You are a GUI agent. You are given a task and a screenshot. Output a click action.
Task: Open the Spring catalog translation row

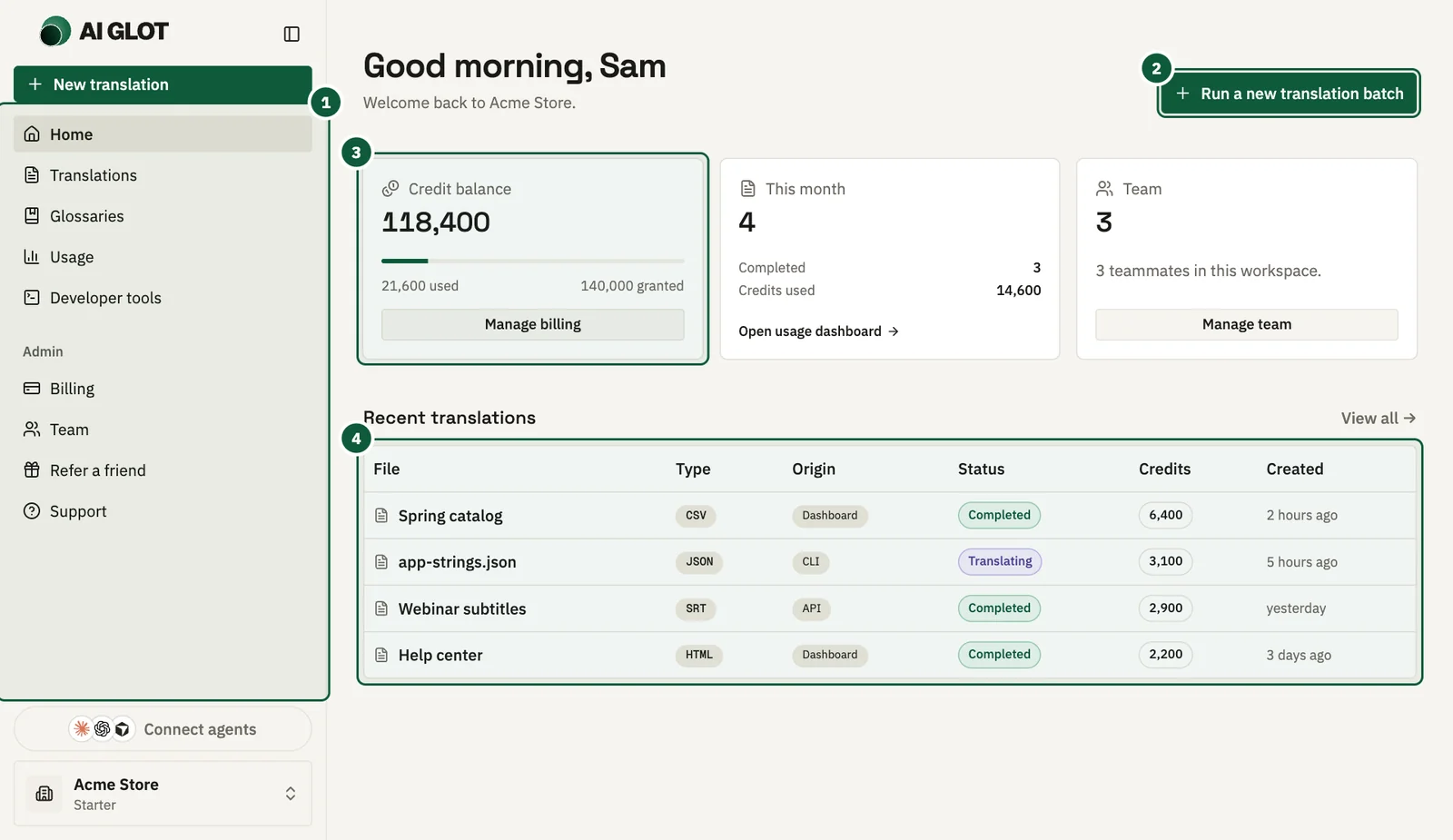(890, 516)
